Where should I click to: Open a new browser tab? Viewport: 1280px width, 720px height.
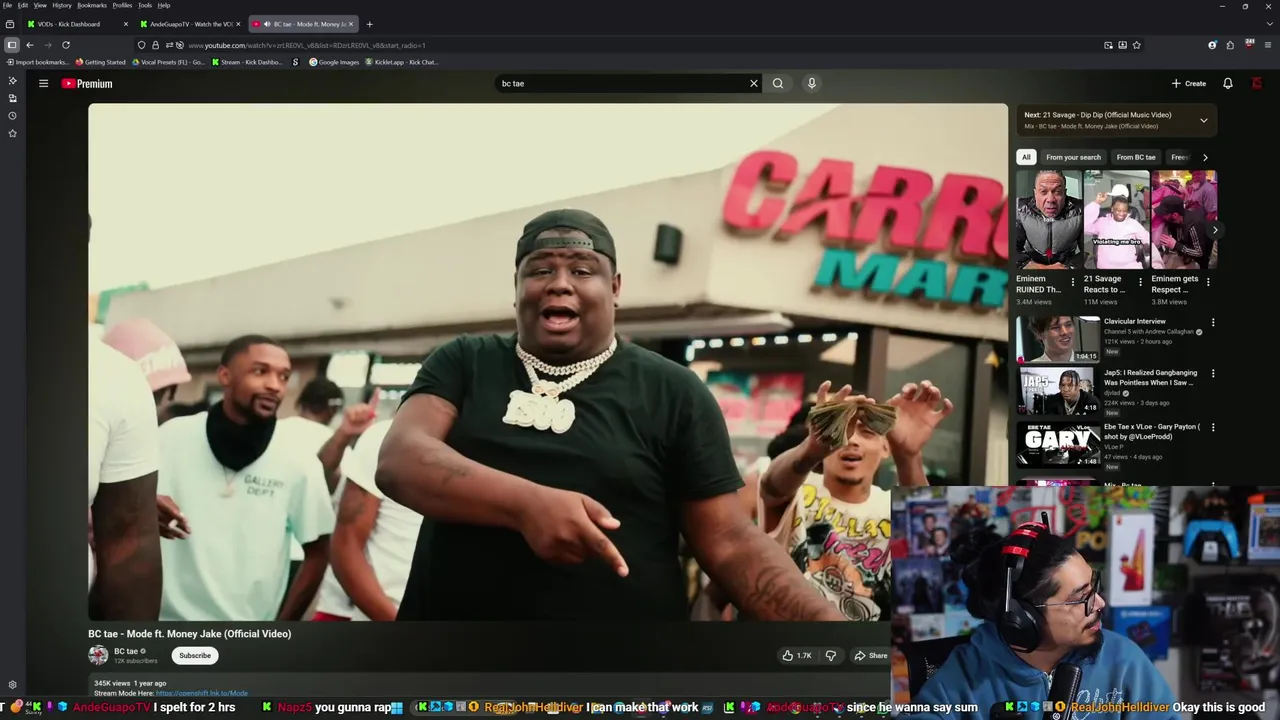click(369, 24)
